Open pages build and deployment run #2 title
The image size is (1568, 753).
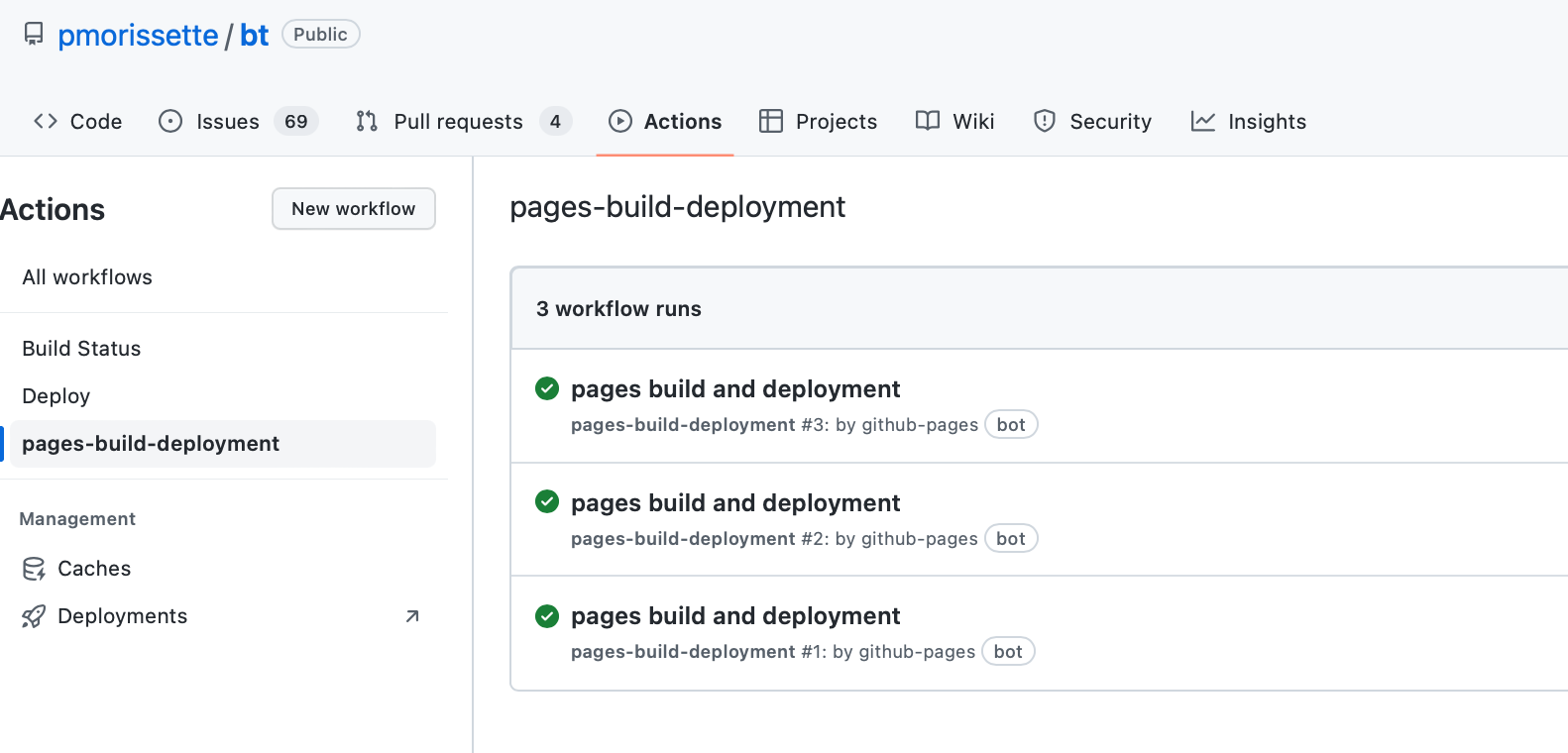tap(735, 502)
